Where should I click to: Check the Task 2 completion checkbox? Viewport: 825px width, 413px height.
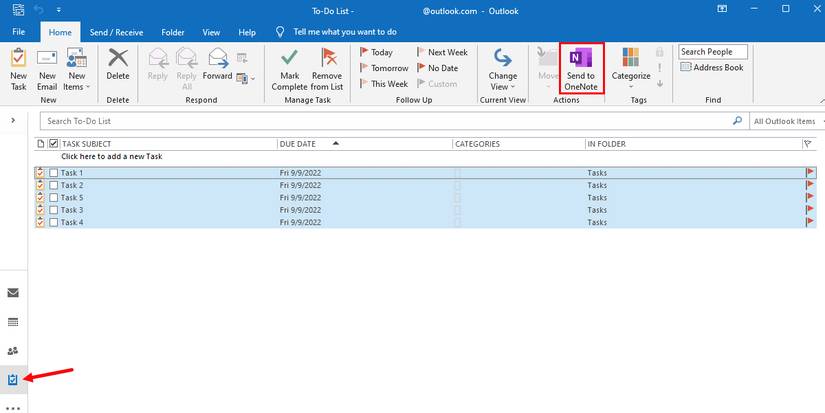54,185
